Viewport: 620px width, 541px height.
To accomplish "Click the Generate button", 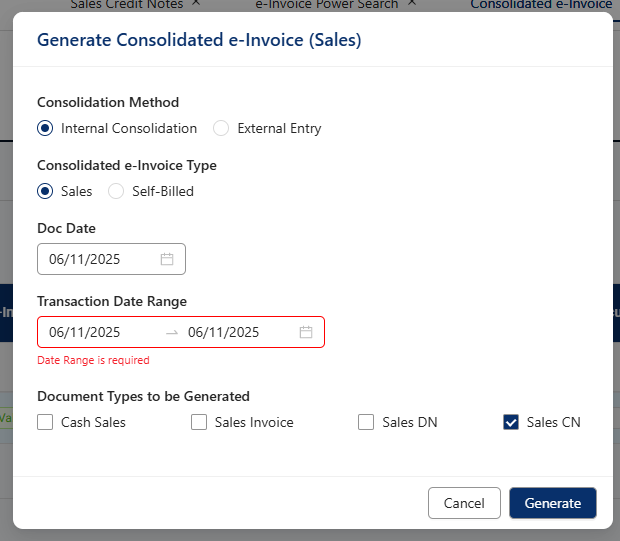I will (x=552, y=503).
